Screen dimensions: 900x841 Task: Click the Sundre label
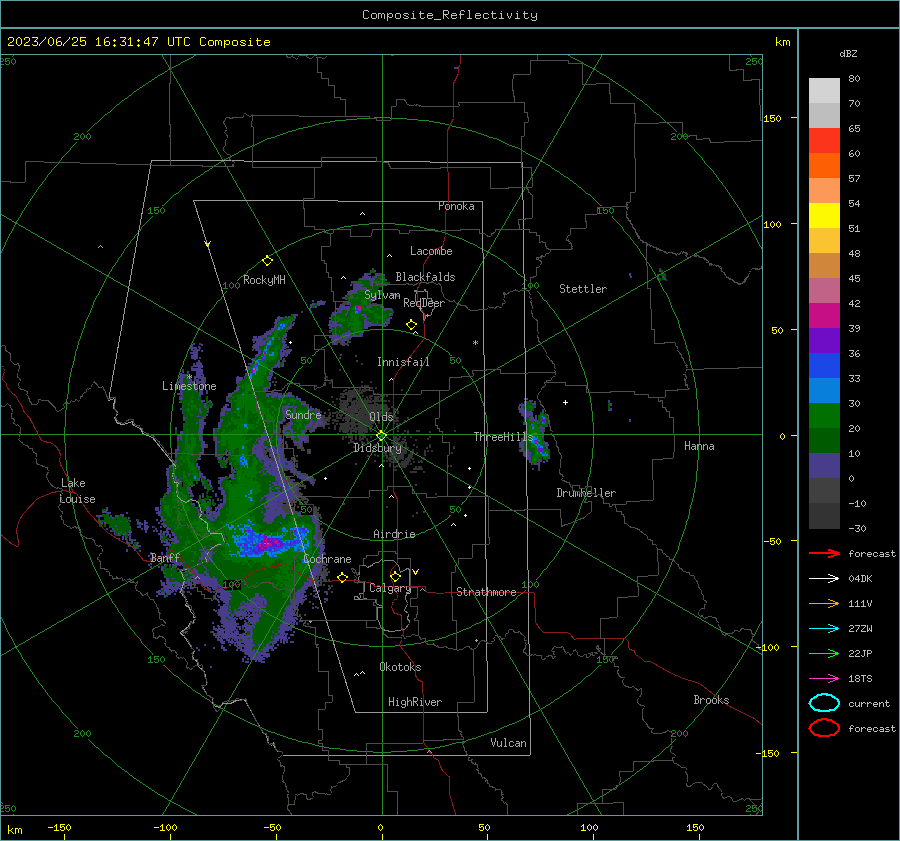tap(303, 414)
